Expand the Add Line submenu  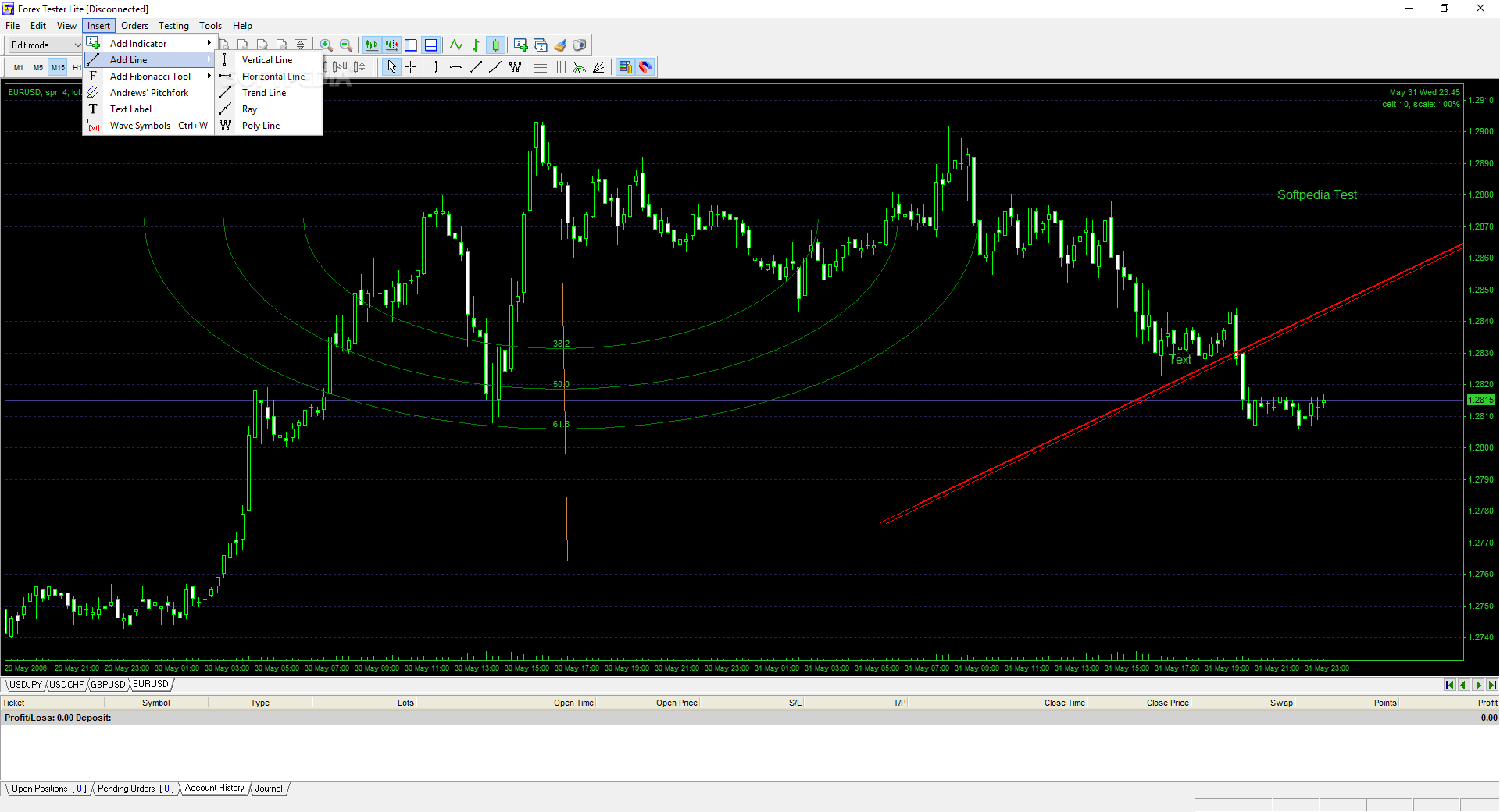click(148, 60)
